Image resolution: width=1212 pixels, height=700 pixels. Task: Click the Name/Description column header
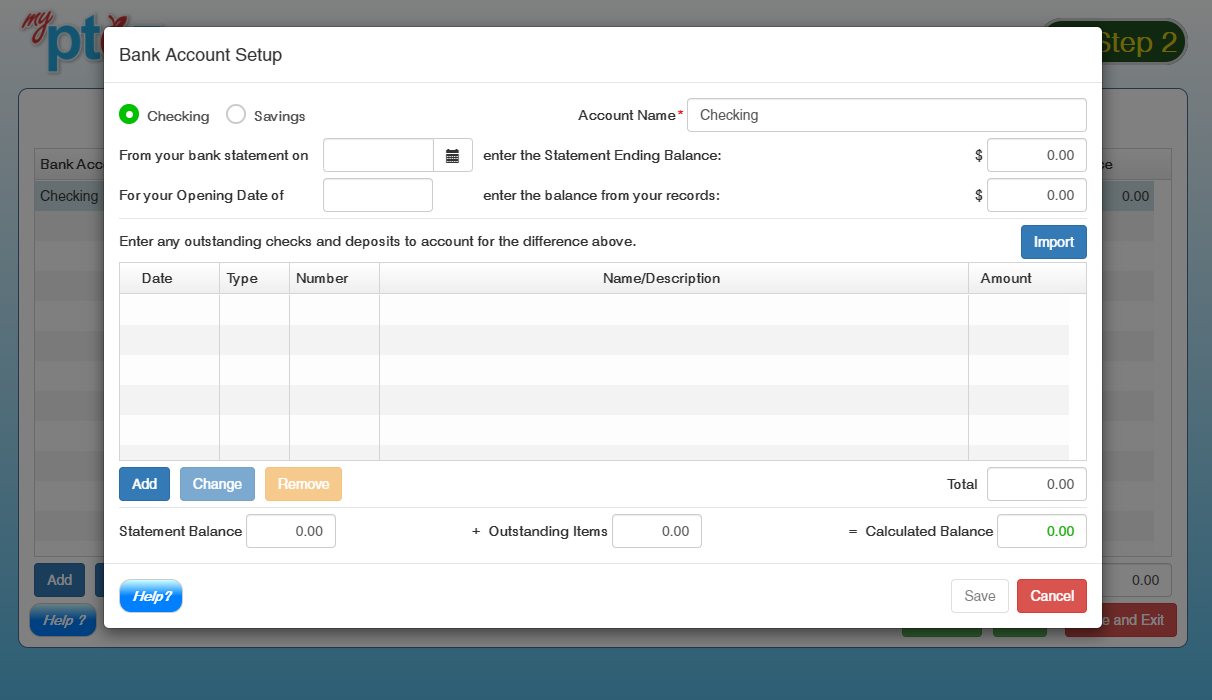[x=661, y=278]
